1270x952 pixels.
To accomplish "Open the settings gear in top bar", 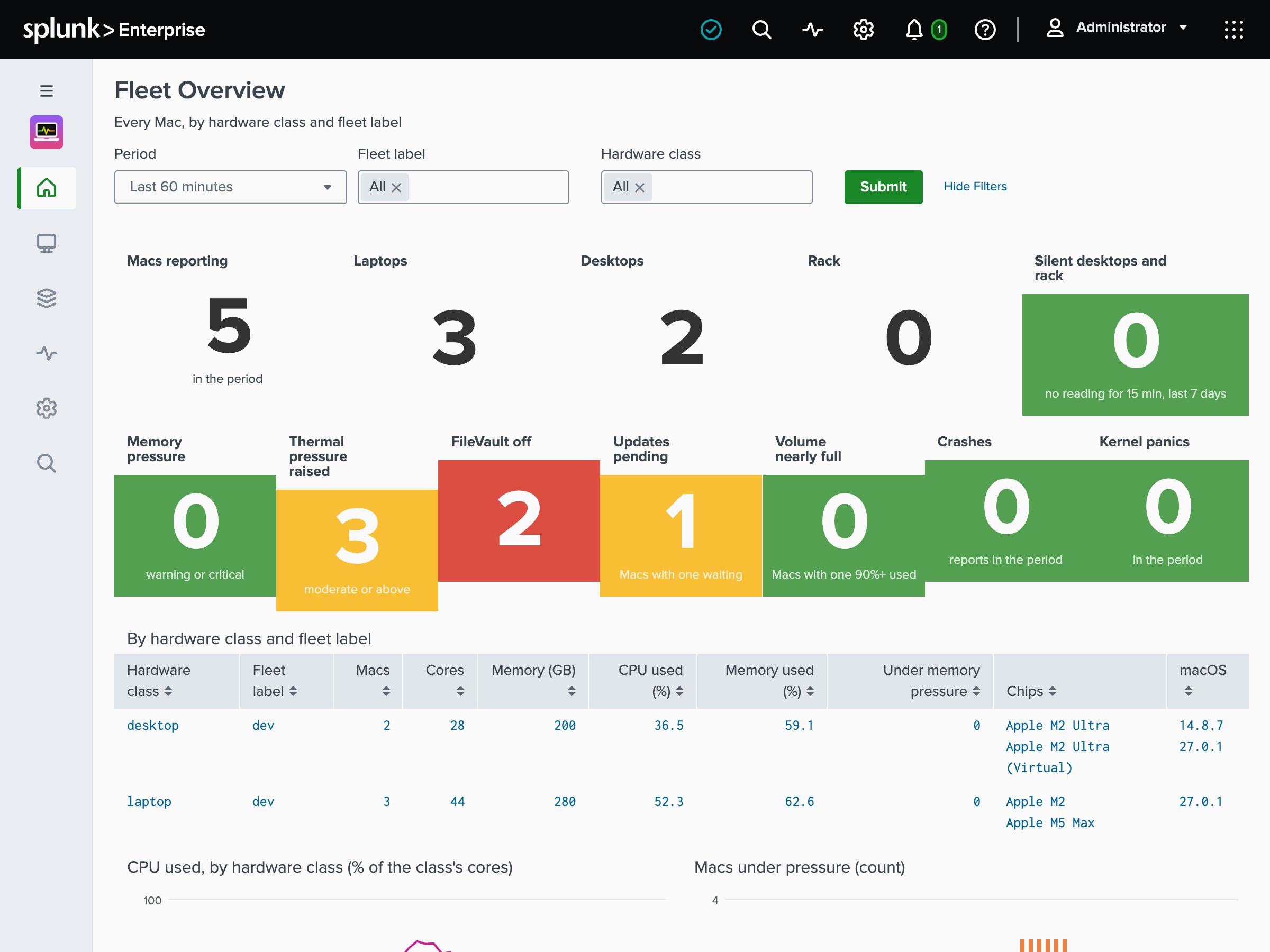I will pyautogui.click(x=863, y=29).
